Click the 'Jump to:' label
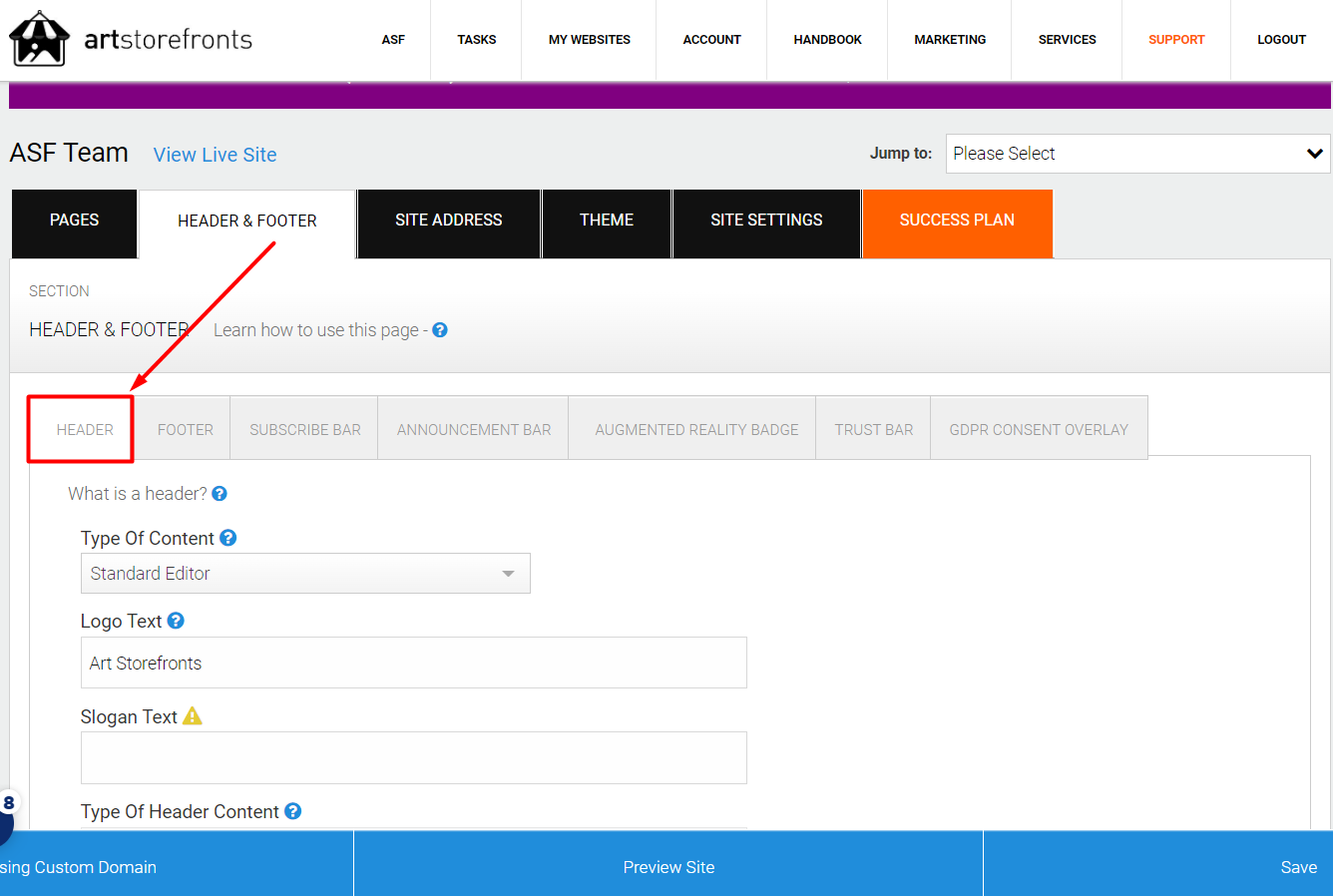Screen dimensions: 1333x896 coord(901,154)
